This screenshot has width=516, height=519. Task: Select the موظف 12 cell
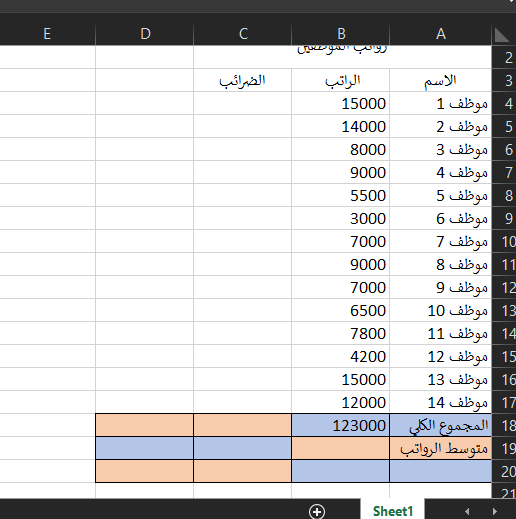click(441, 357)
